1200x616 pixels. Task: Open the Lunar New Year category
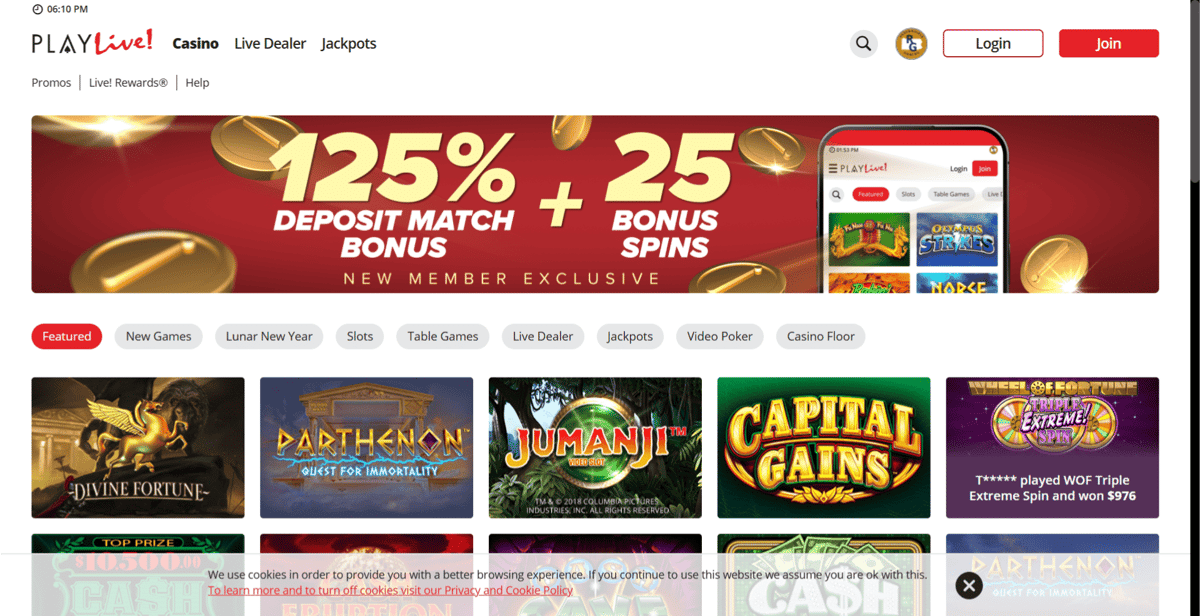tap(269, 336)
